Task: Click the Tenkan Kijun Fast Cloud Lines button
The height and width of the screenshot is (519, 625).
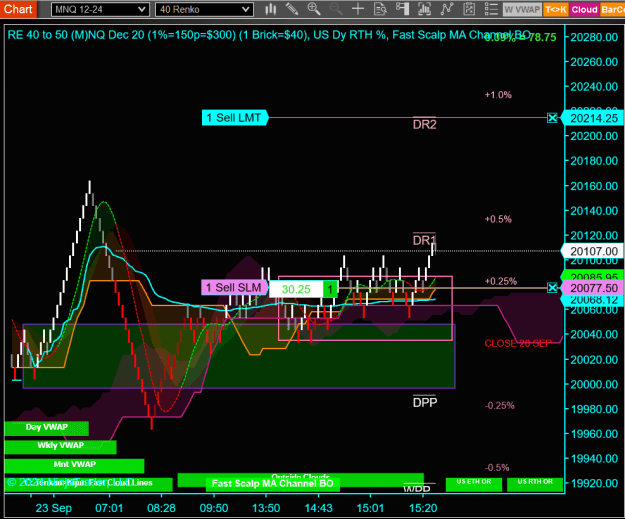Action: [88, 483]
